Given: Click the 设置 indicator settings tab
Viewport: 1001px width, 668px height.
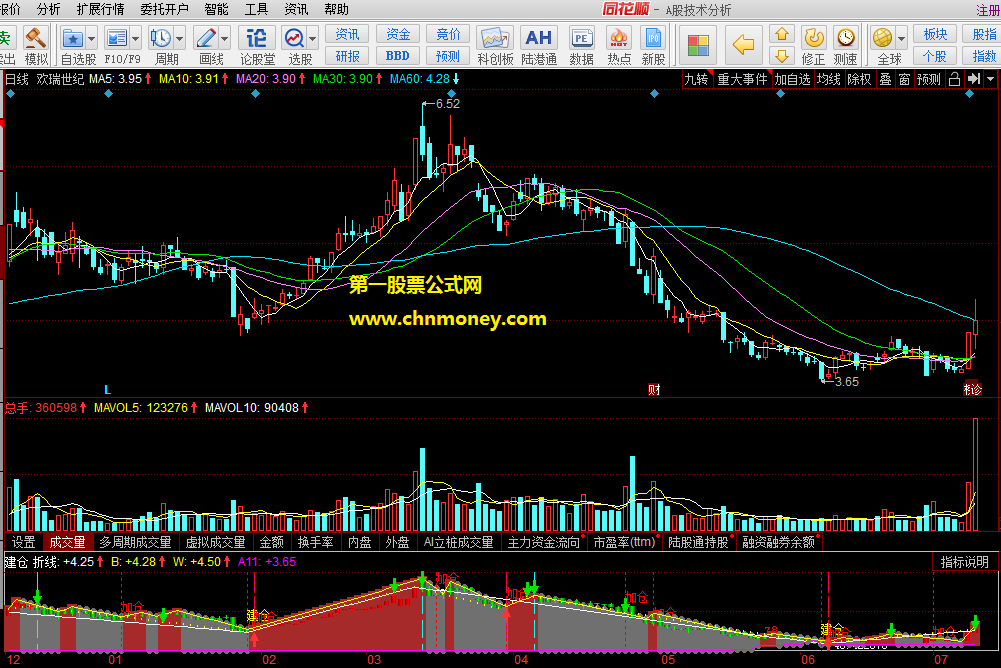Looking at the screenshot, I should [24, 542].
